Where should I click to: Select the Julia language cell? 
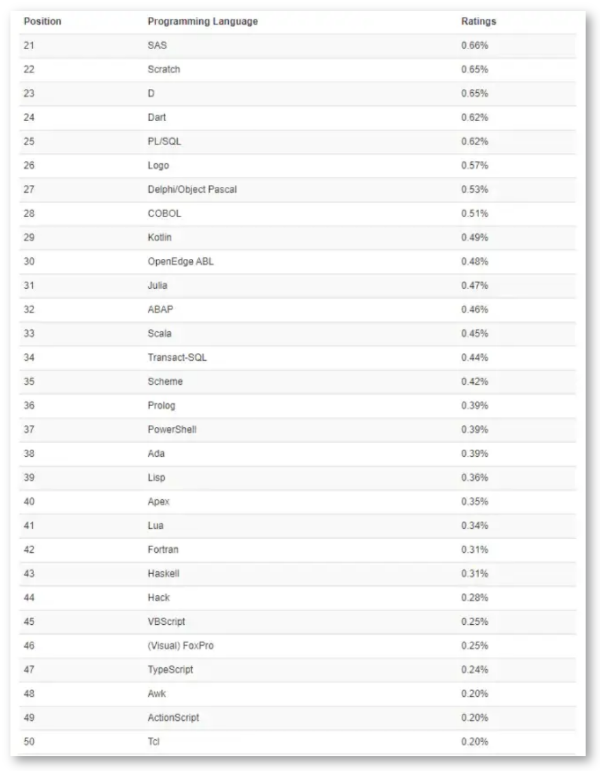[x=158, y=285]
